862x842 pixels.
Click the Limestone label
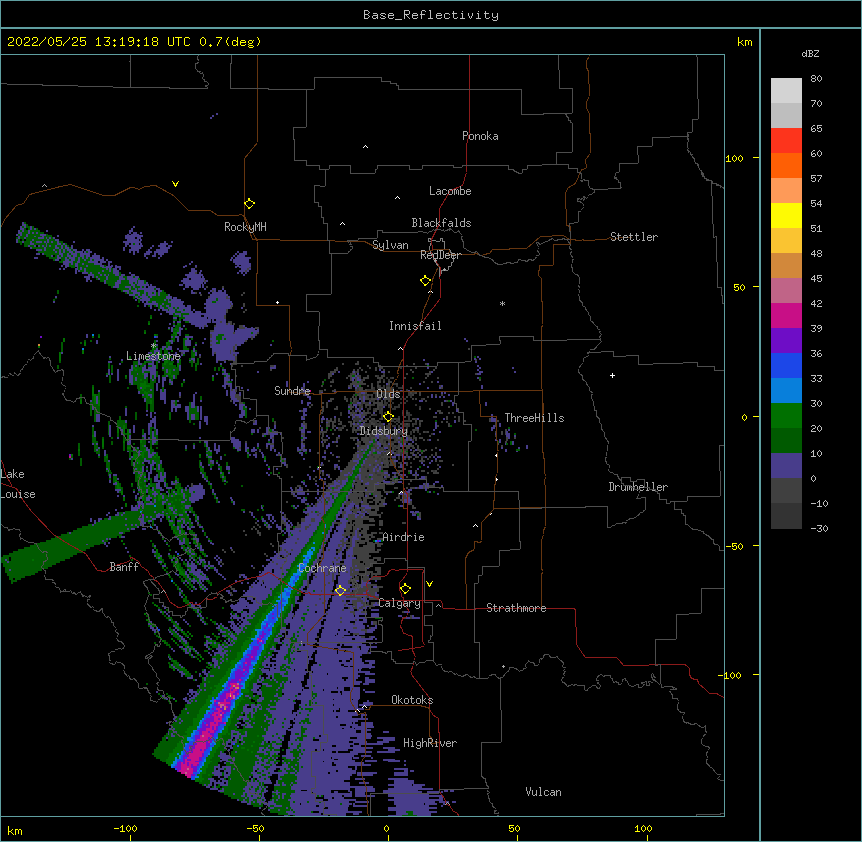tap(153, 356)
